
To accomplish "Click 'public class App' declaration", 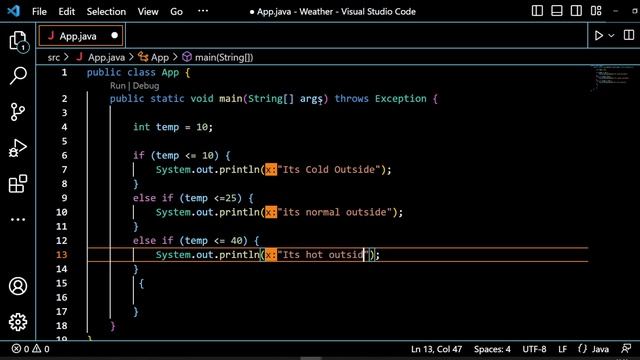I will click(x=133, y=73).
